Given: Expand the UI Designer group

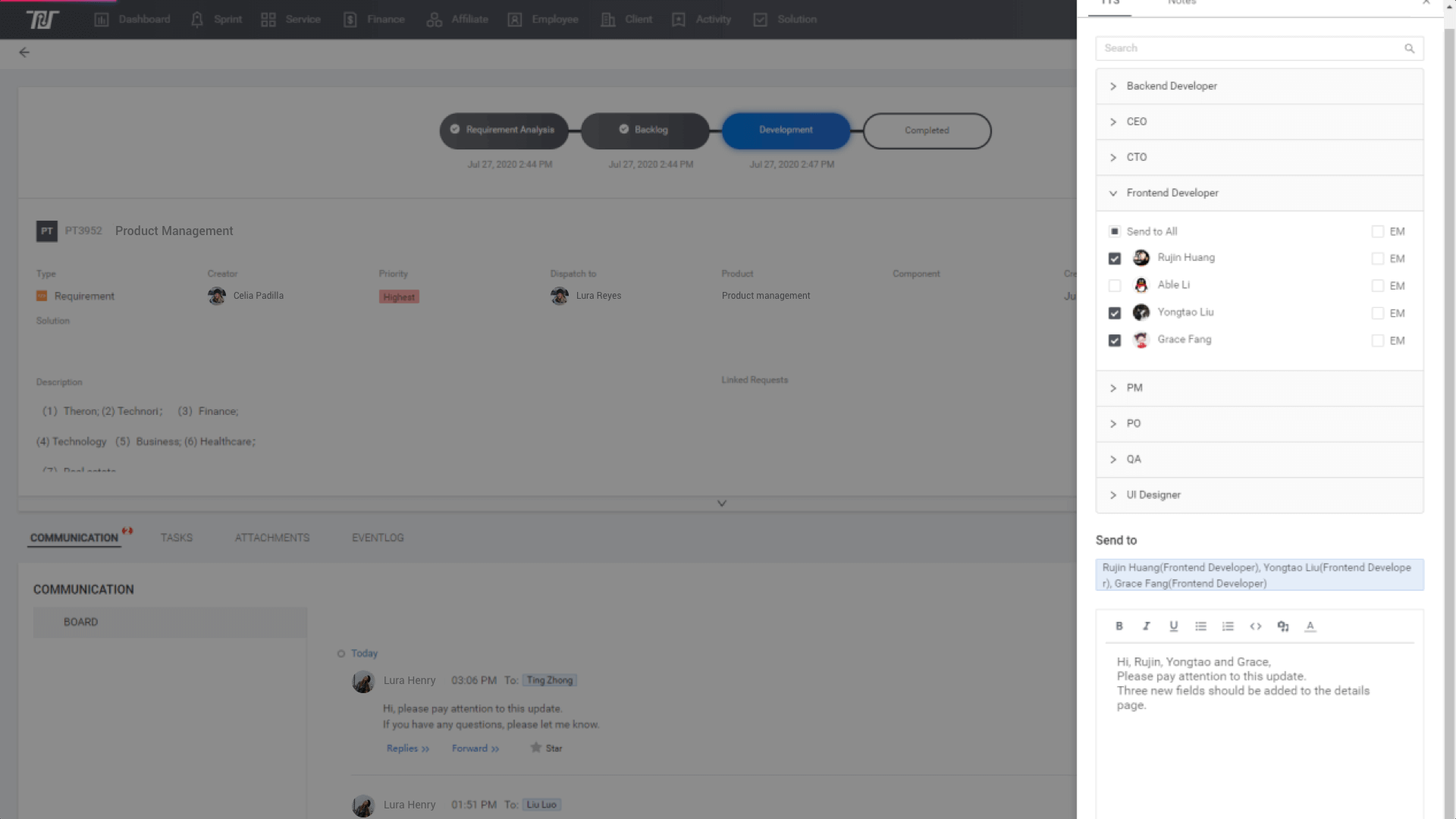Looking at the screenshot, I should tap(1153, 495).
